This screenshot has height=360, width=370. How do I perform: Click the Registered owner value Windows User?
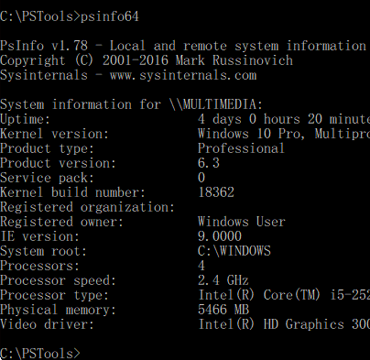coord(242,222)
